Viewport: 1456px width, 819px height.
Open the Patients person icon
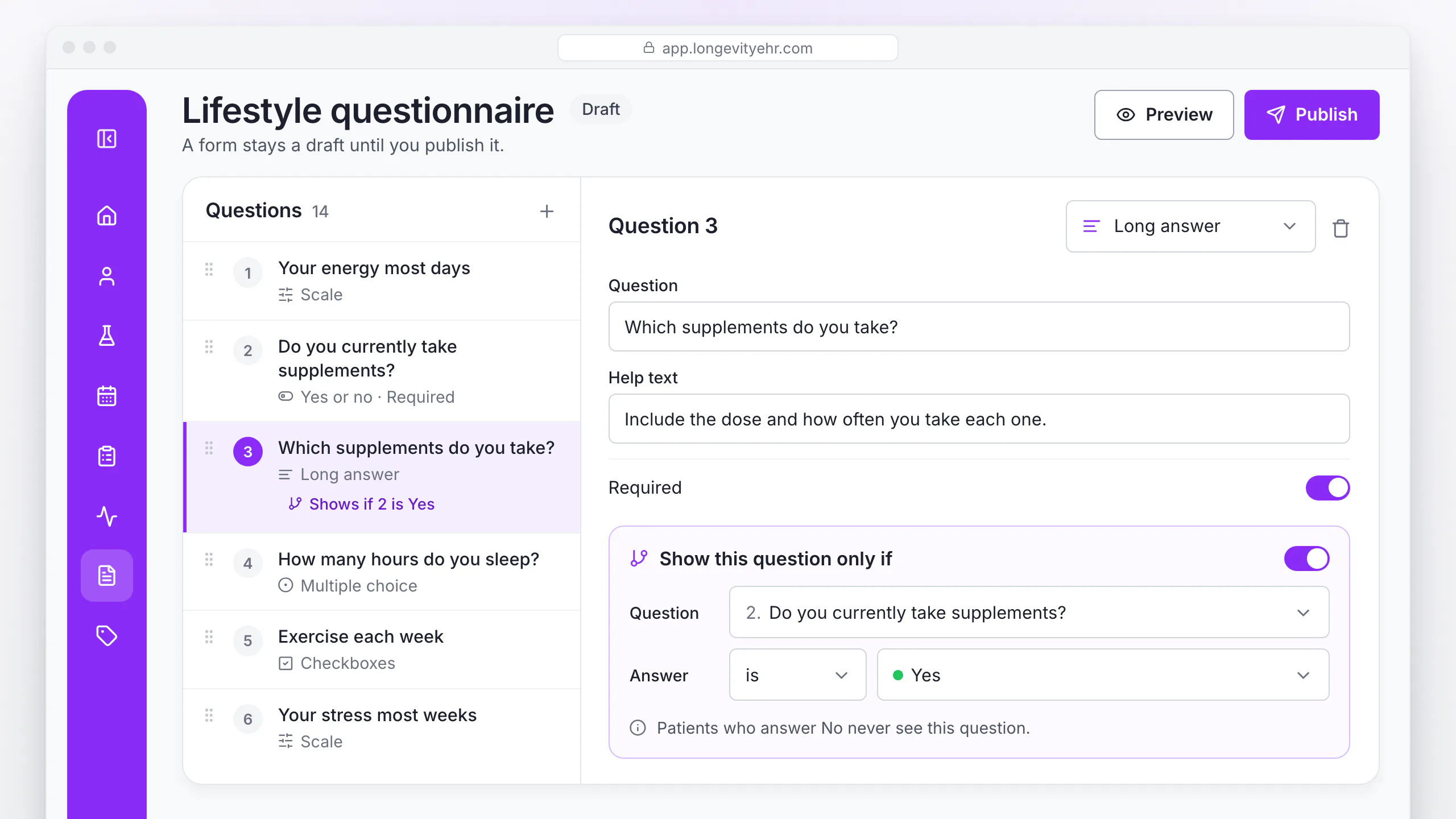(106, 276)
